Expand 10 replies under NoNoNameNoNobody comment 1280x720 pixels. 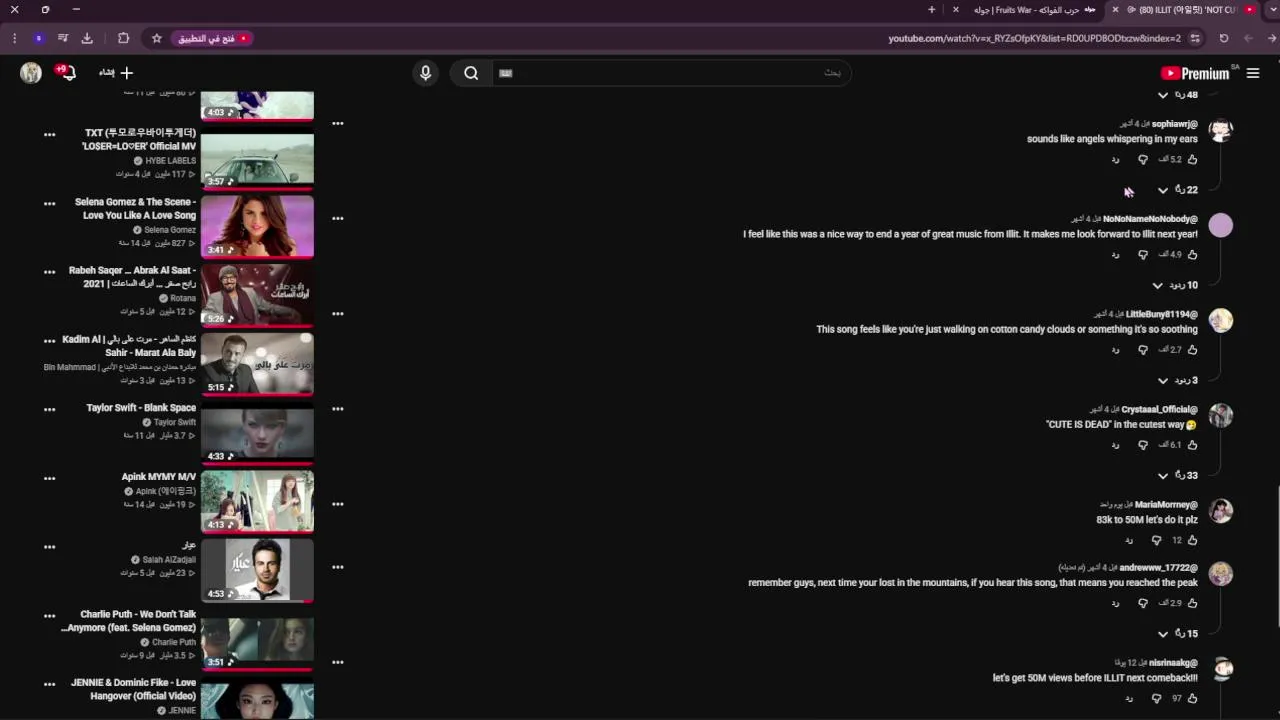(1176, 285)
